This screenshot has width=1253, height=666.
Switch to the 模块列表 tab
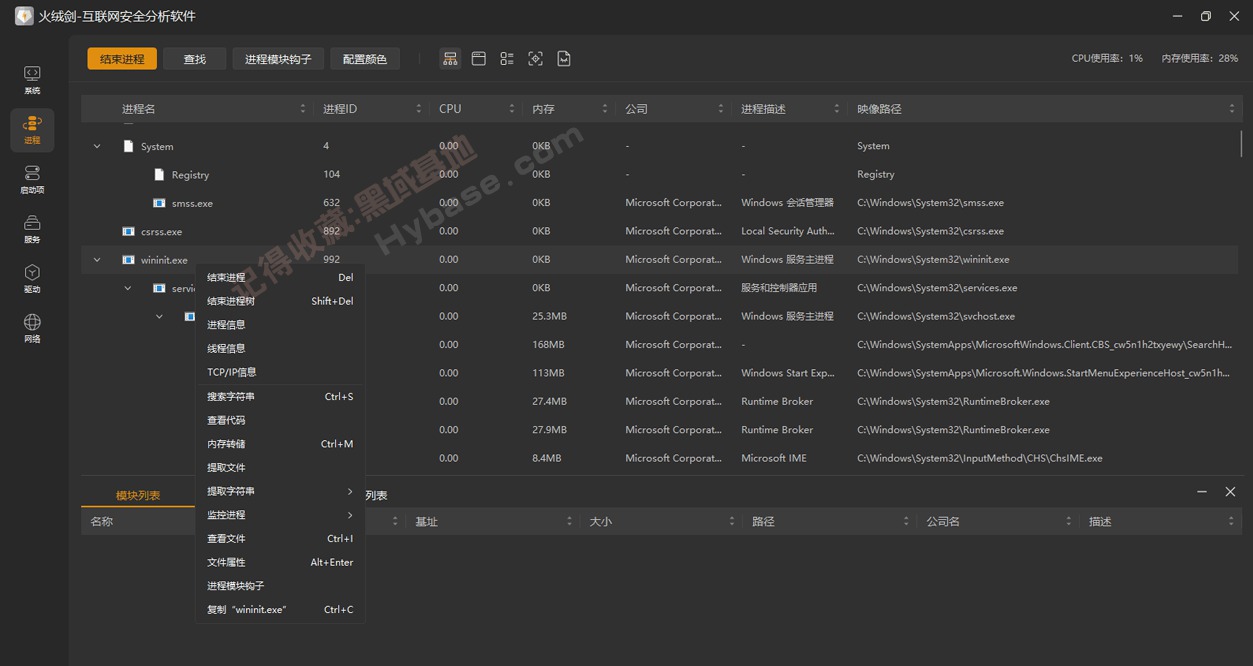tap(138, 495)
